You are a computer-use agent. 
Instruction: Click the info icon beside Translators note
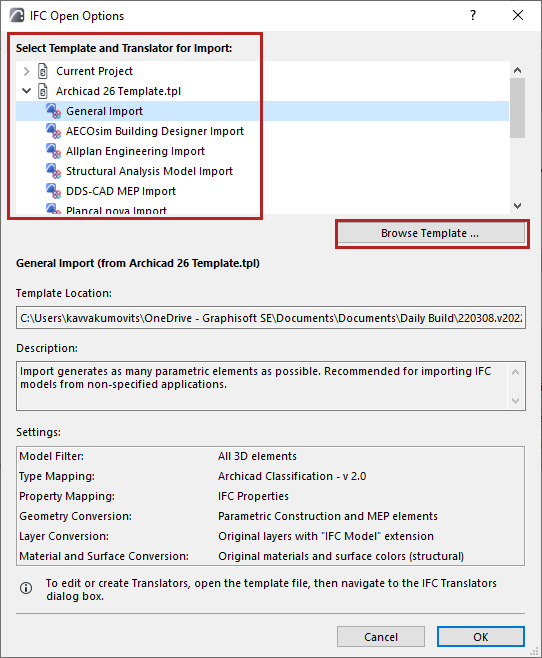point(26,588)
